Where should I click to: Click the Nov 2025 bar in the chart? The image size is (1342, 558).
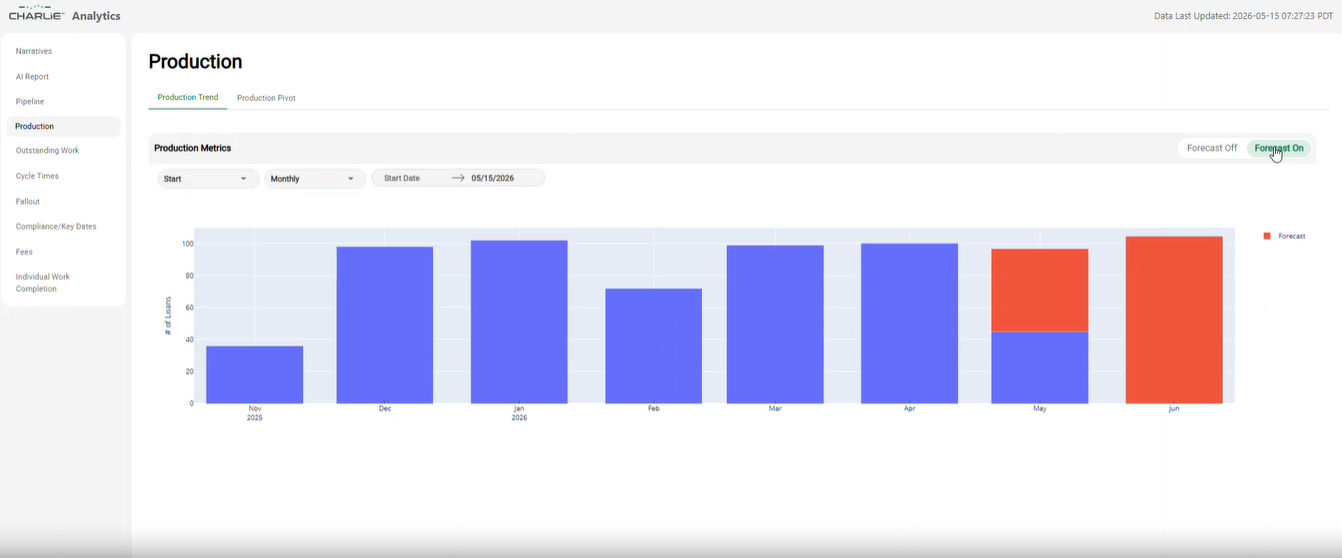(255, 375)
